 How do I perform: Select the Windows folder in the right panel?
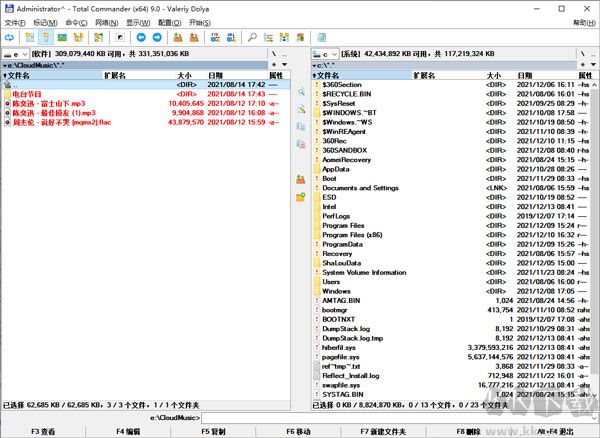pyautogui.click(x=452, y=291)
